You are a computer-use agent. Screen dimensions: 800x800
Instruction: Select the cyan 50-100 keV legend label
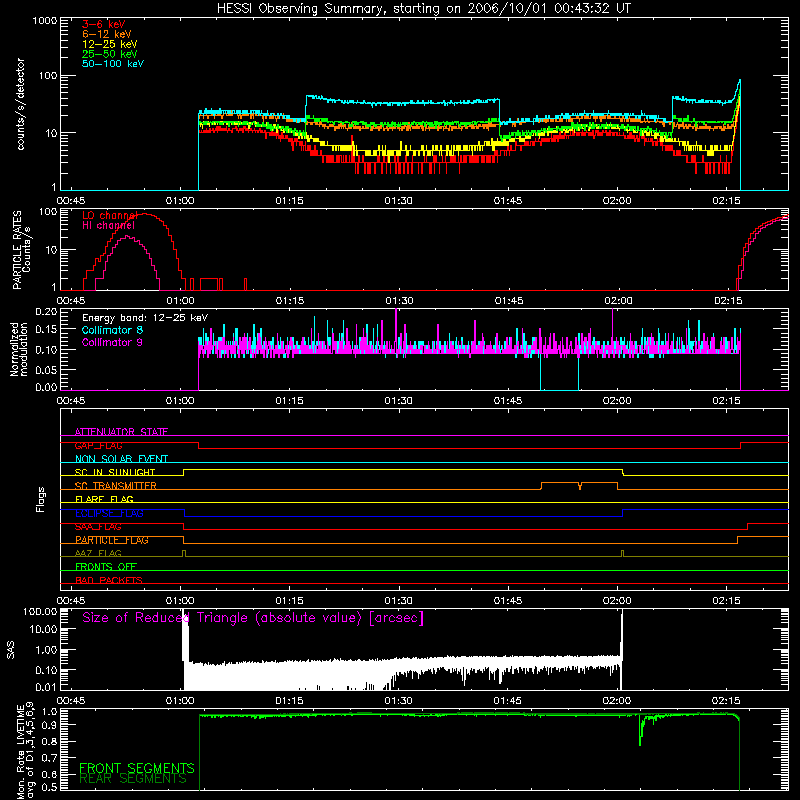coord(113,64)
